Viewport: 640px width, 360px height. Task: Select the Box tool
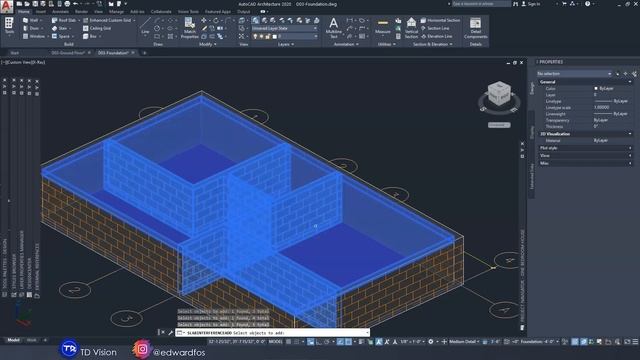pos(91,36)
